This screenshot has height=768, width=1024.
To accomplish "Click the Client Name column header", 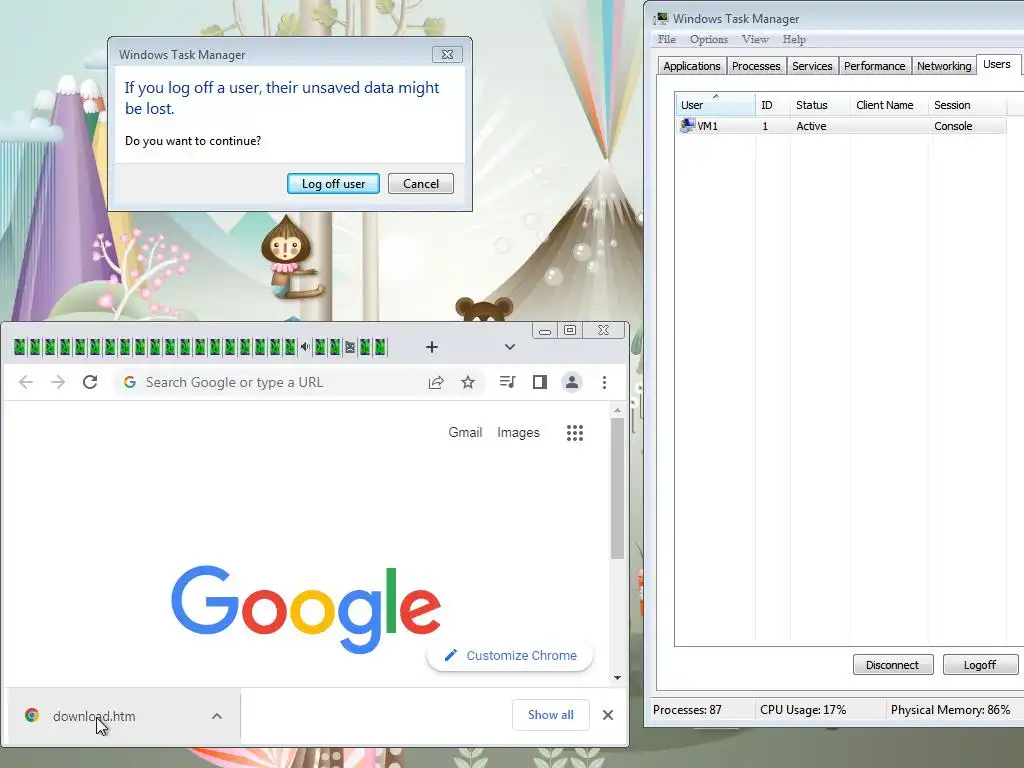I will pyautogui.click(x=889, y=104).
